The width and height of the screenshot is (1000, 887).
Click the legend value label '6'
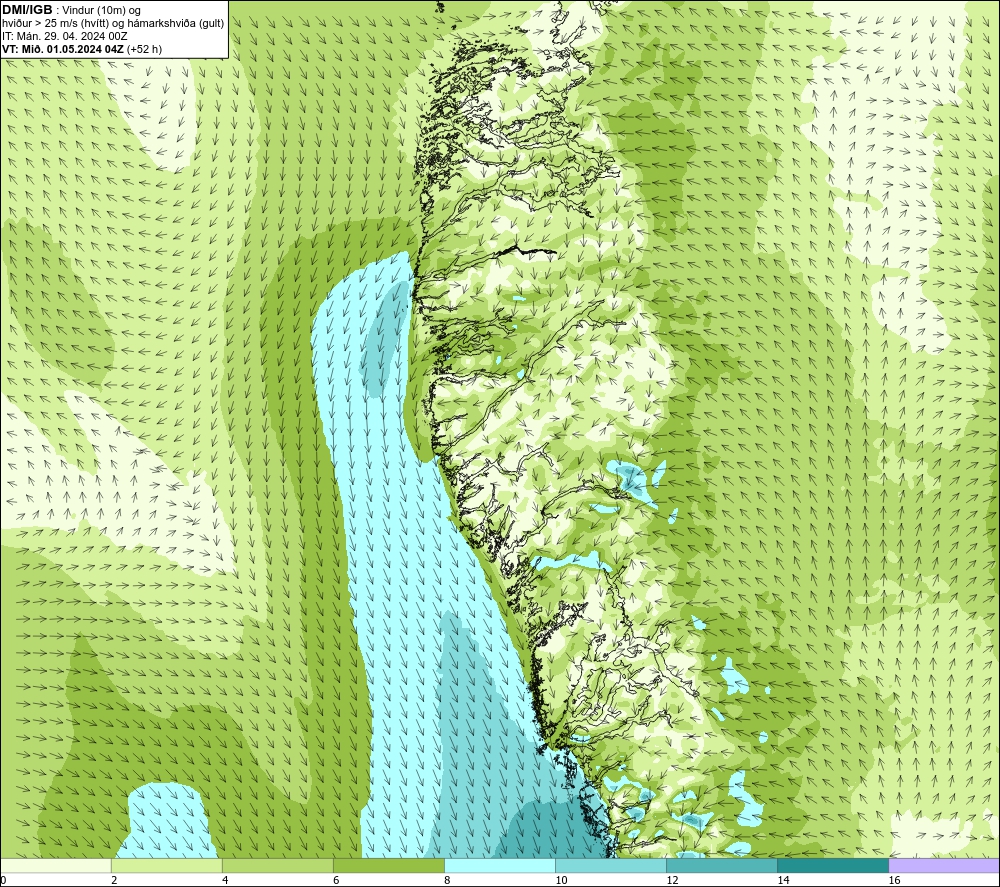pyautogui.click(x=336, y=880)
